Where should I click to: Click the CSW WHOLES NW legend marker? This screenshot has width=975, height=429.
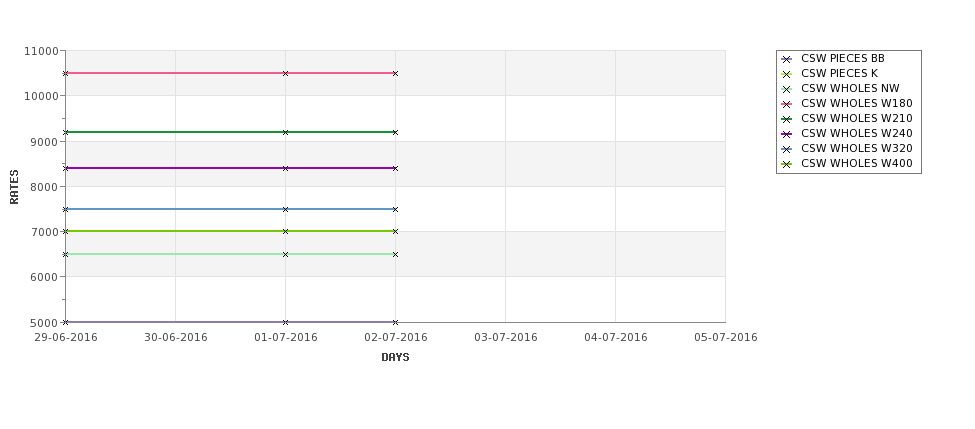point(787,90)
